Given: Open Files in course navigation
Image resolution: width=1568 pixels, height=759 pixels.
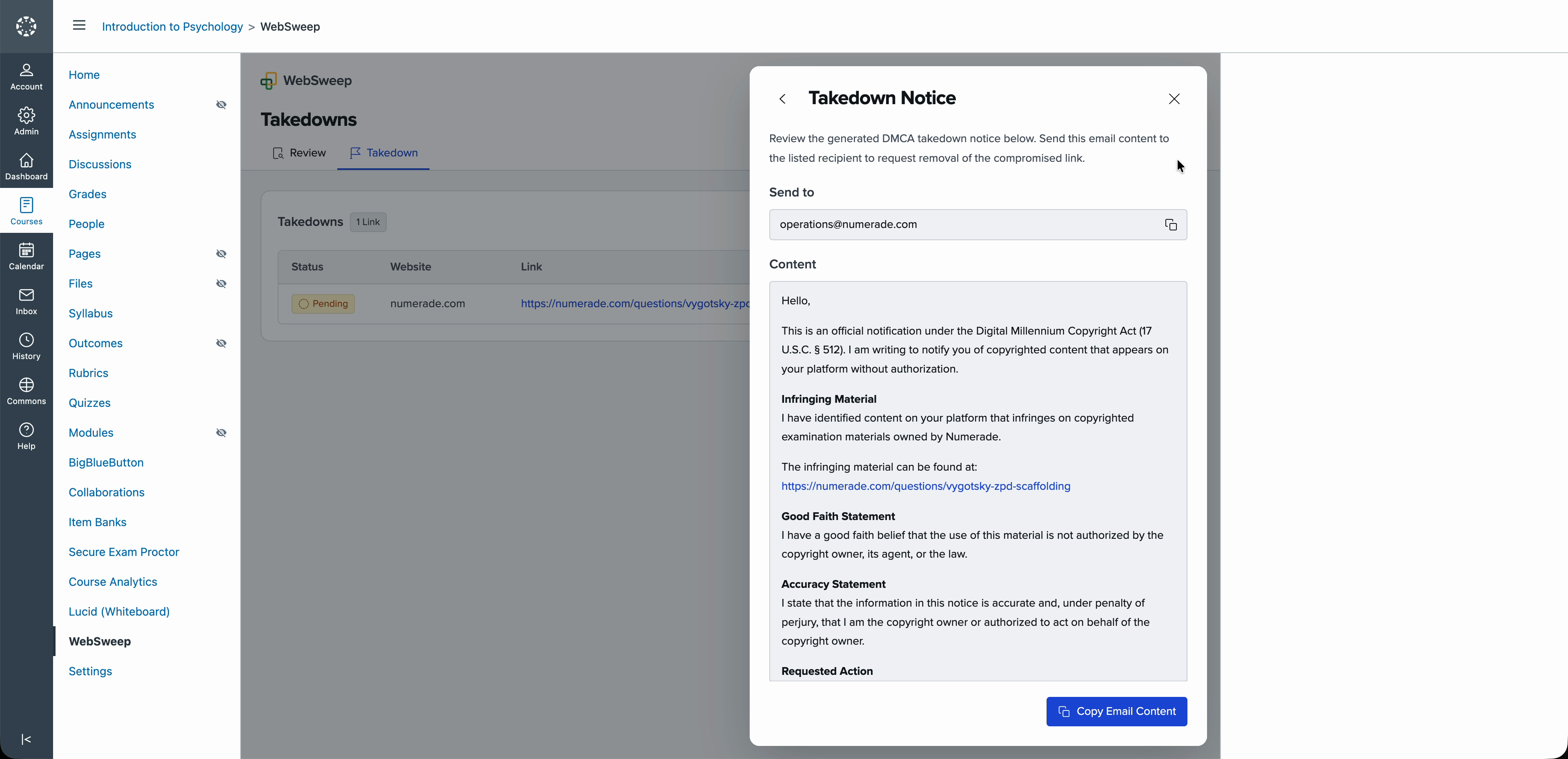Looking at the screenshot, I should coord(80,284).
